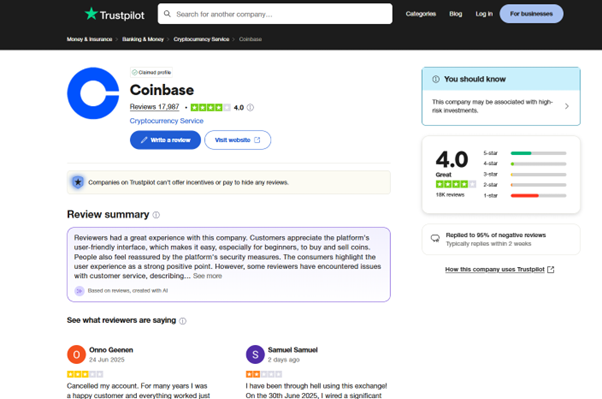The height and width of the screenshot is (399, 602).
Task: Click the pencil icon in Write a review
Action: pos(144,140)
